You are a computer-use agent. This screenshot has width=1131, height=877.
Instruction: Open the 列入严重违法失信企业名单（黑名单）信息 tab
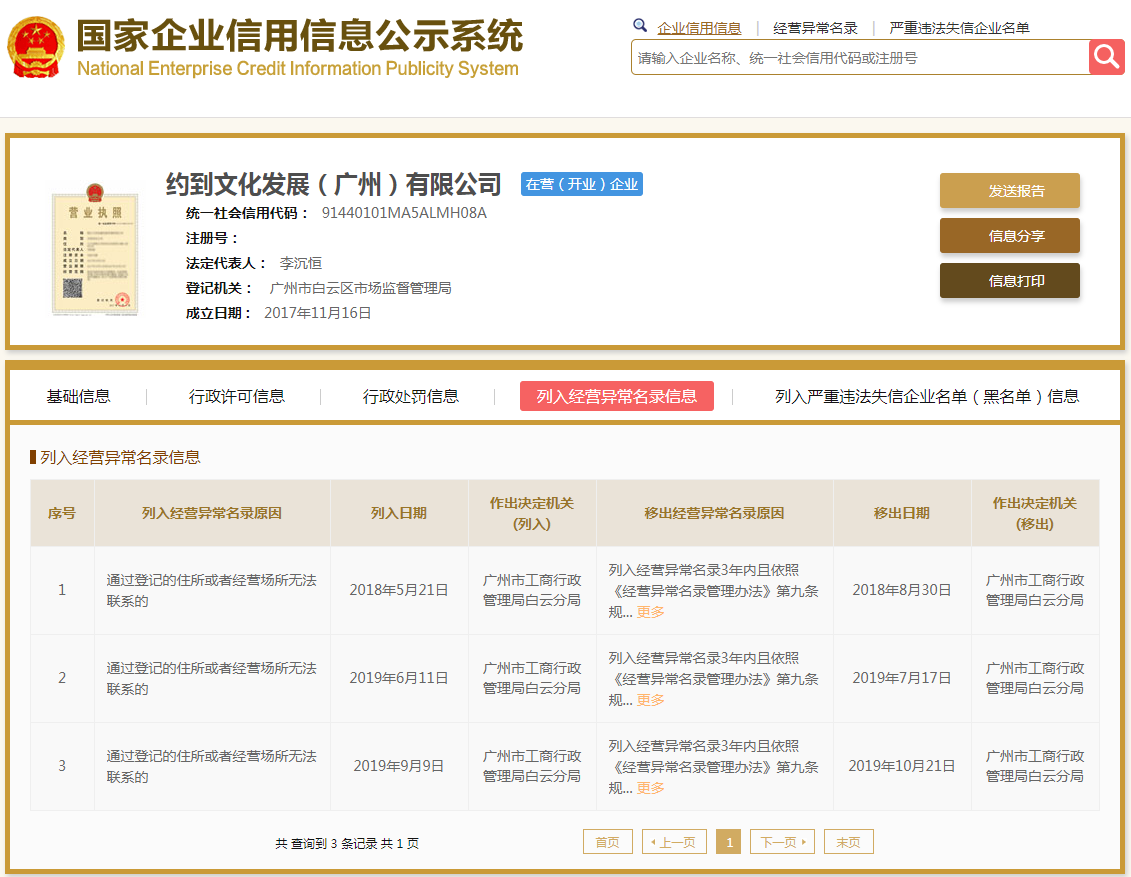(x=926, y=396)
